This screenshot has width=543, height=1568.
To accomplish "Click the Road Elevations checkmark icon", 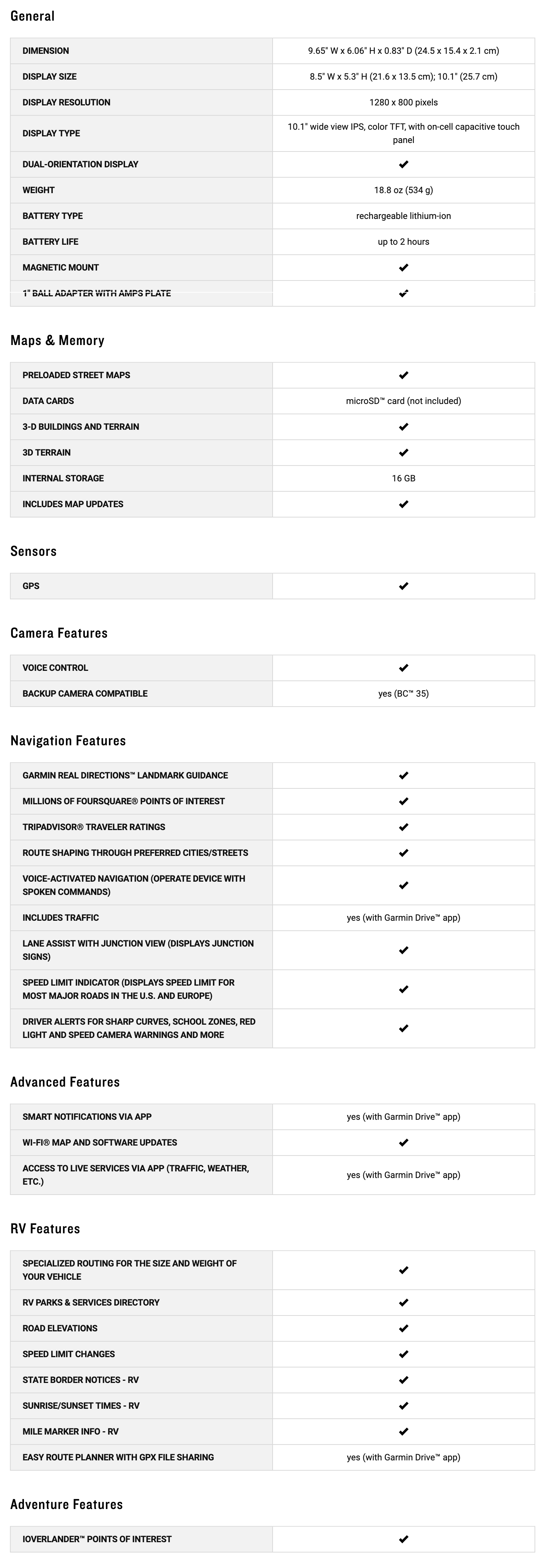I will tap(404, 1329).
